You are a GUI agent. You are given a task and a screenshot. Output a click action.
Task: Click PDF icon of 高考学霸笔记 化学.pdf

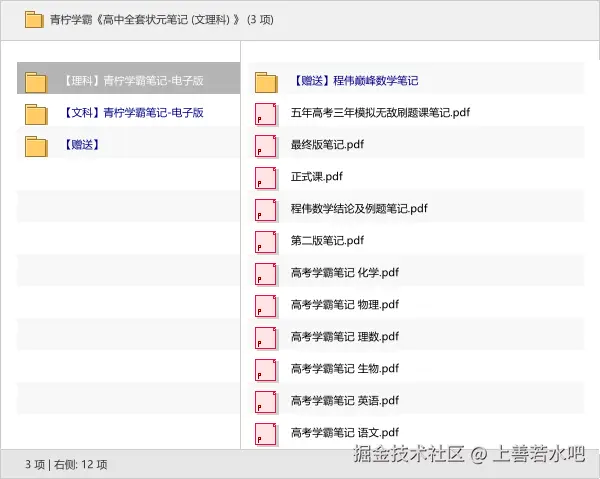[x=266, y=274]
